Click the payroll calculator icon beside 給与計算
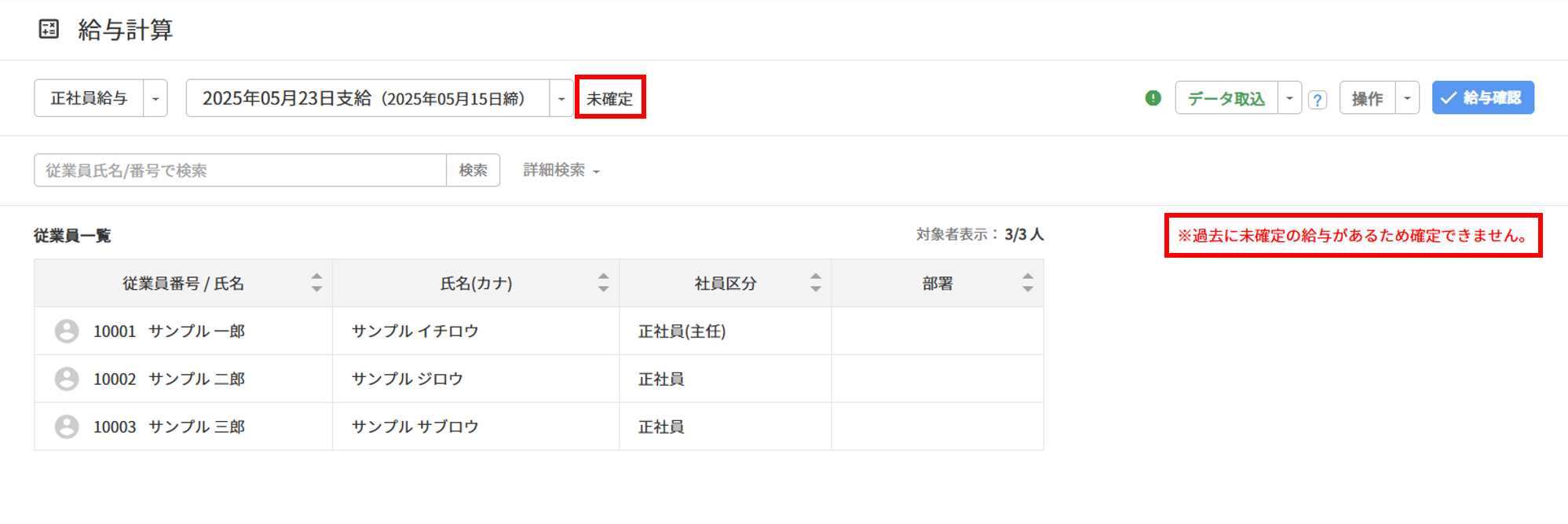The image size is (1568, 524). pos(49,30)
